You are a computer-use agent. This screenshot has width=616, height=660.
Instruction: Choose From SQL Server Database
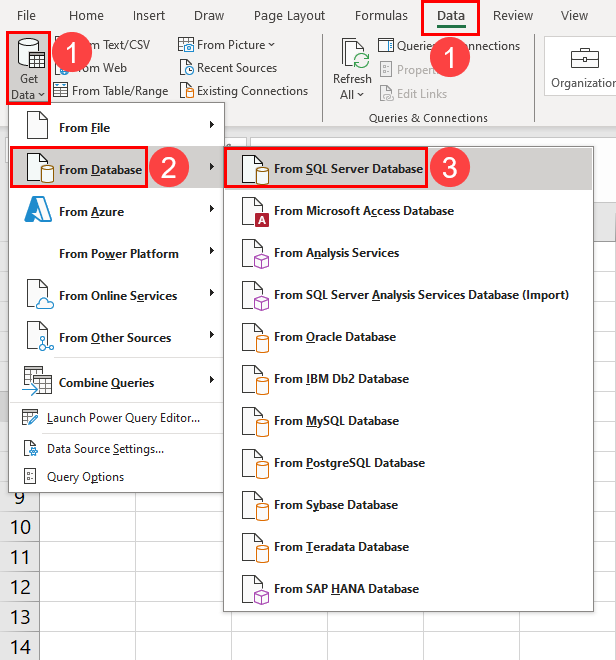pyautogui.click(x=408, y=168)
